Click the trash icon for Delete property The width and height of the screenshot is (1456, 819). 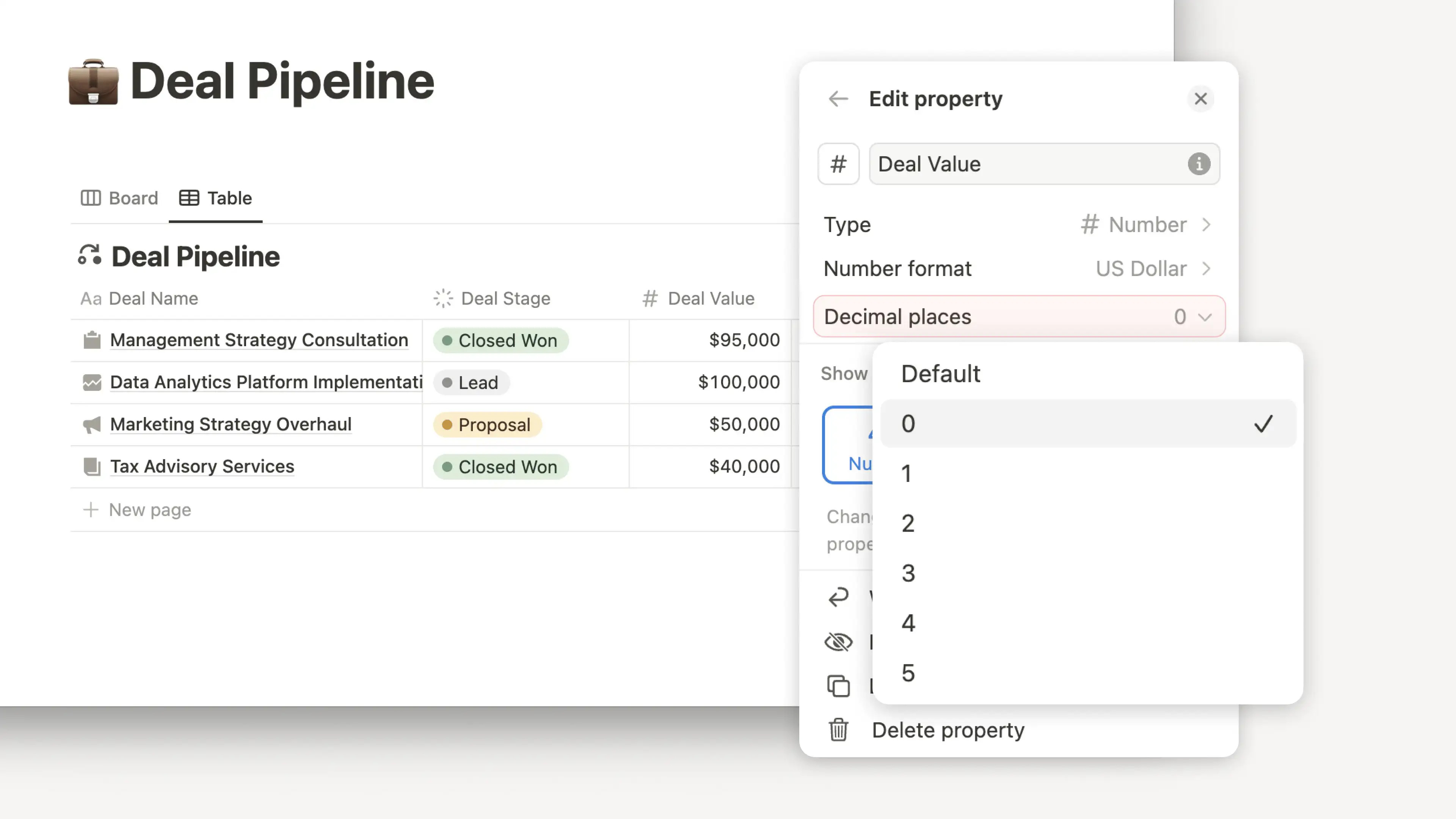[838, 730]
